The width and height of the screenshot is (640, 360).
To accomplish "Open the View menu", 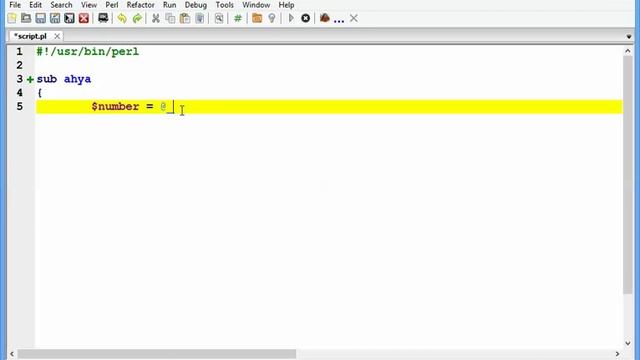I will [89, 5].
